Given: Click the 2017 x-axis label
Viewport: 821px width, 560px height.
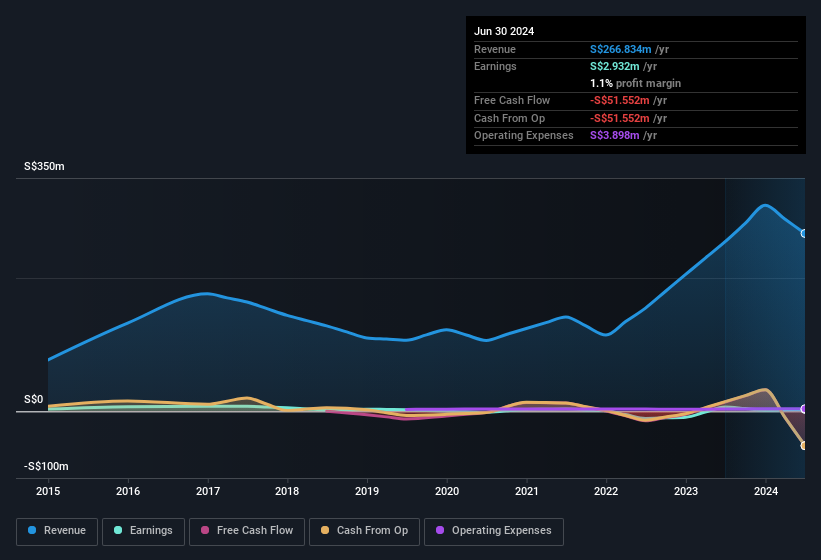Looking at the screenshot, I should 208,491.
